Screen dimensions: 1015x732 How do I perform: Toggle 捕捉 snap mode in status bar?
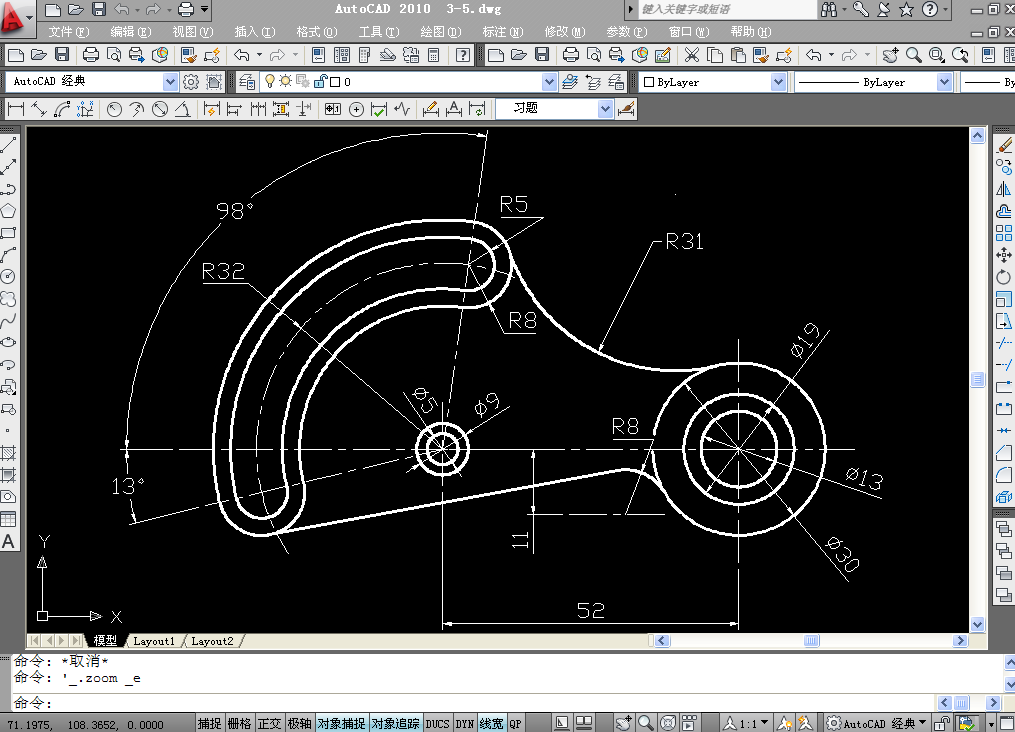coord(209,724)
